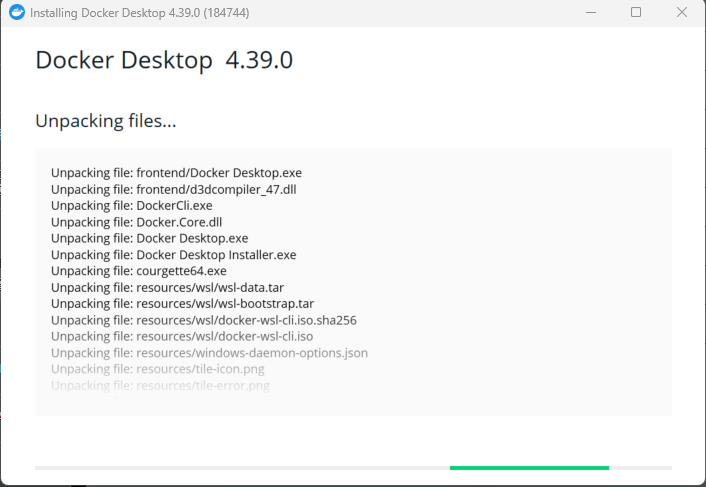
Task: Select the 'resources/tile-icon.png' log line
Action: click(158, 369)
